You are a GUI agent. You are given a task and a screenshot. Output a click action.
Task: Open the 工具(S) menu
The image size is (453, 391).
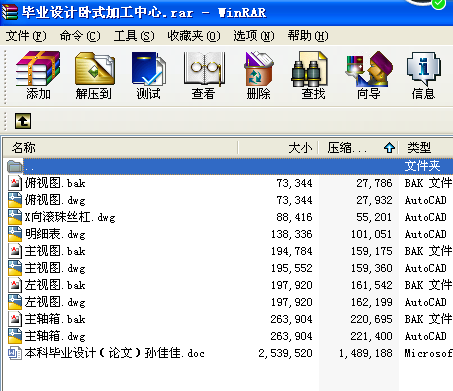tap(134, 36)
